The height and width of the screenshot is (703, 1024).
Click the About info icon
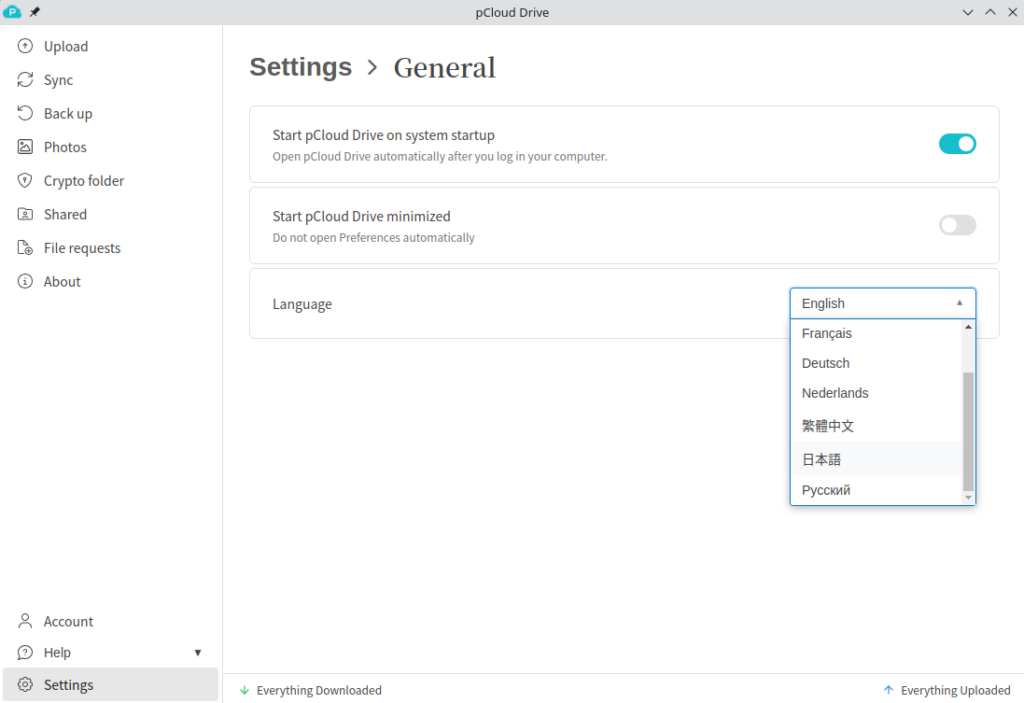click(25, 282)
